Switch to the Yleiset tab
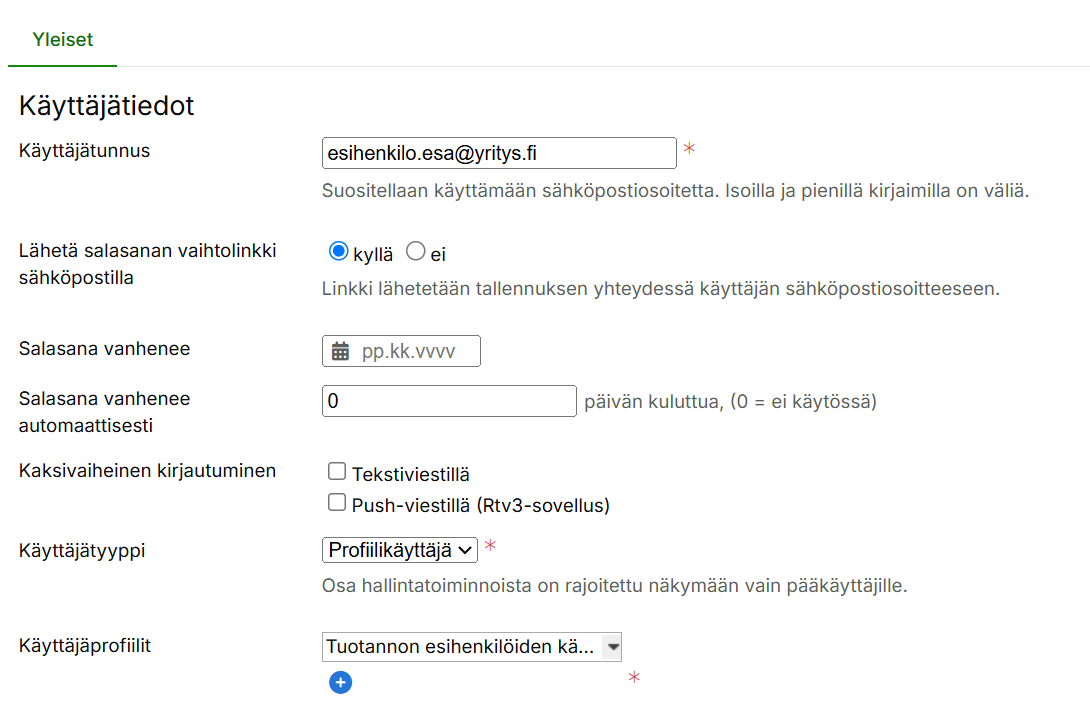This screenshot has height=717, width=1090. (62, 40)
